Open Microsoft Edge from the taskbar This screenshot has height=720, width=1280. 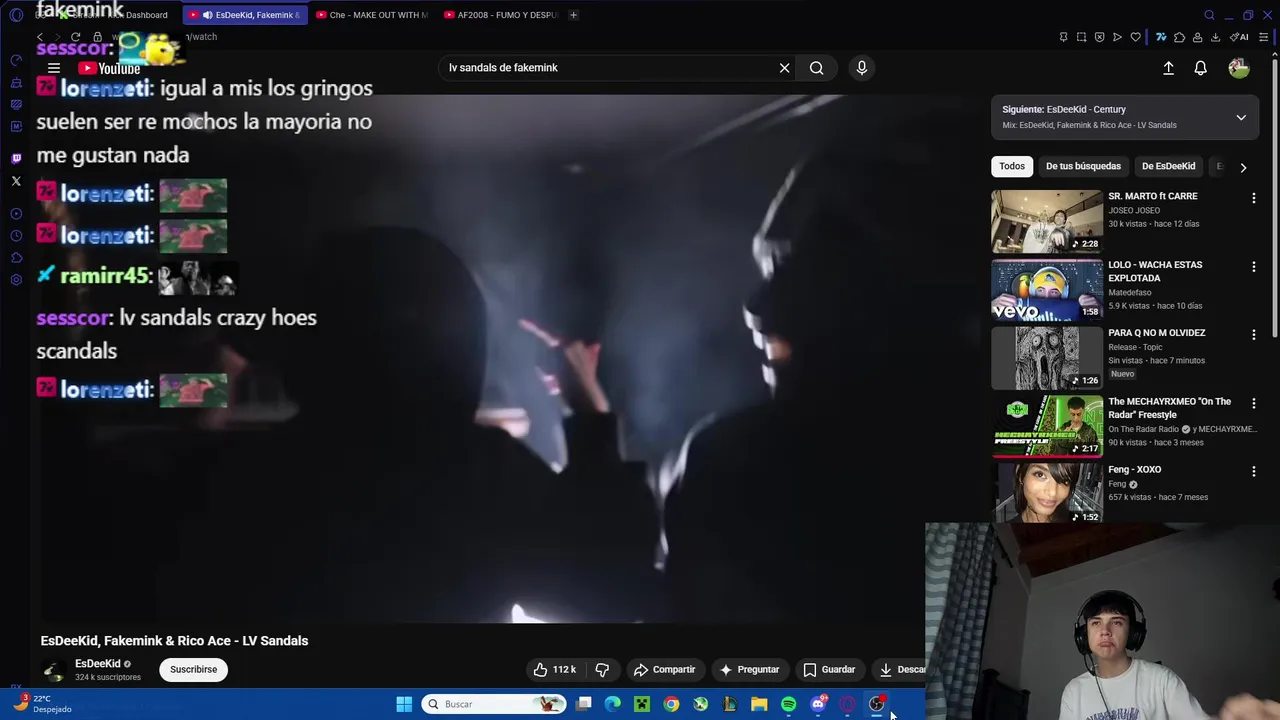(x=613, y=704)
